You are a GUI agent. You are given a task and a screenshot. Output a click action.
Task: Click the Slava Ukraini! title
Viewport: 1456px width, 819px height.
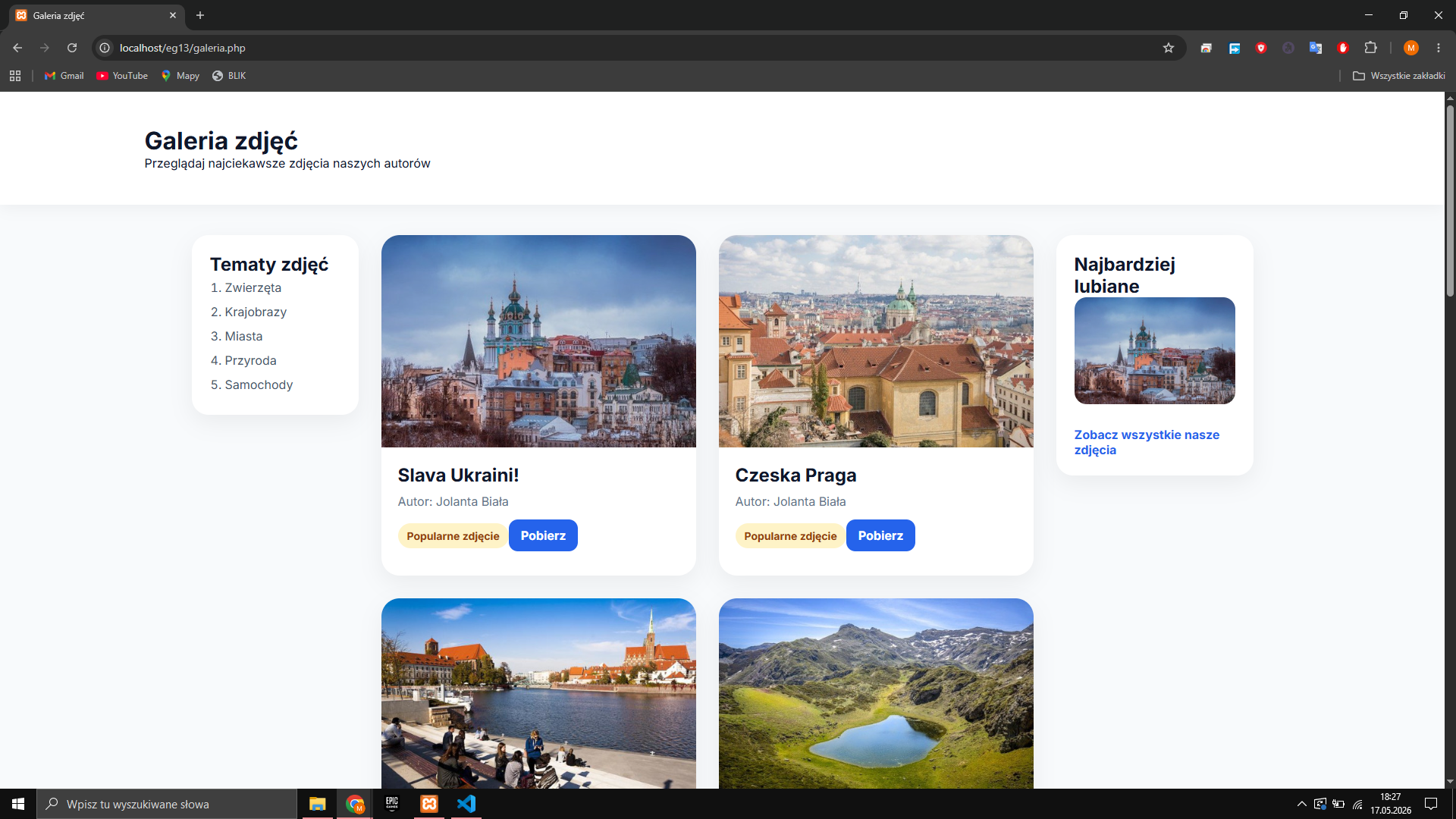[458, 475]
